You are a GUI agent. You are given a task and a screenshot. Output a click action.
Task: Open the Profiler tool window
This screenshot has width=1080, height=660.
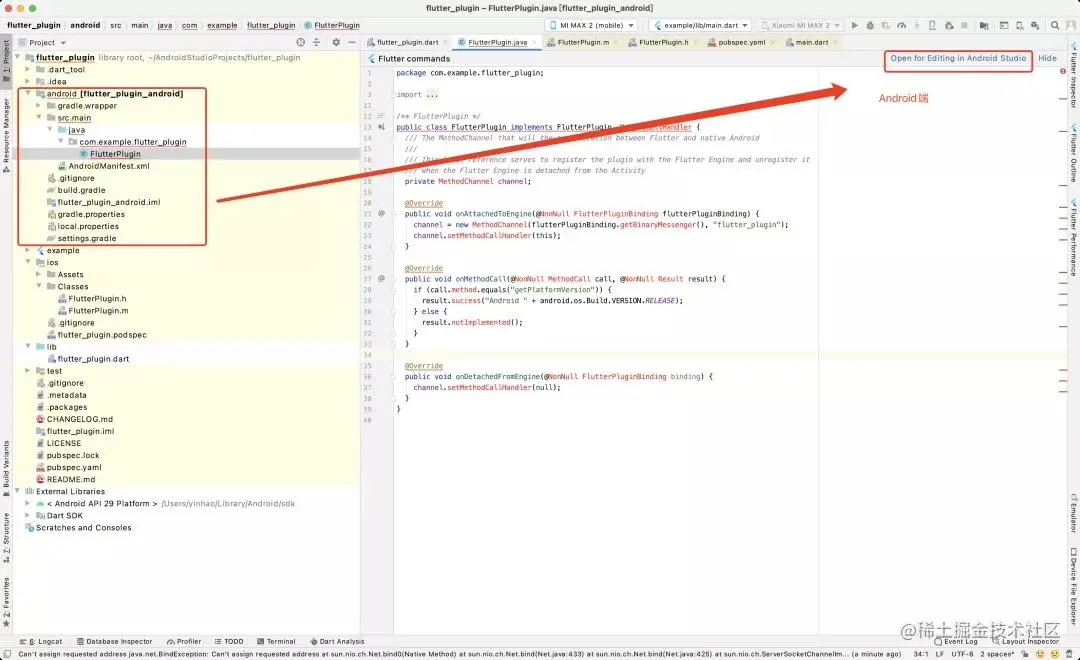point(184,641)
